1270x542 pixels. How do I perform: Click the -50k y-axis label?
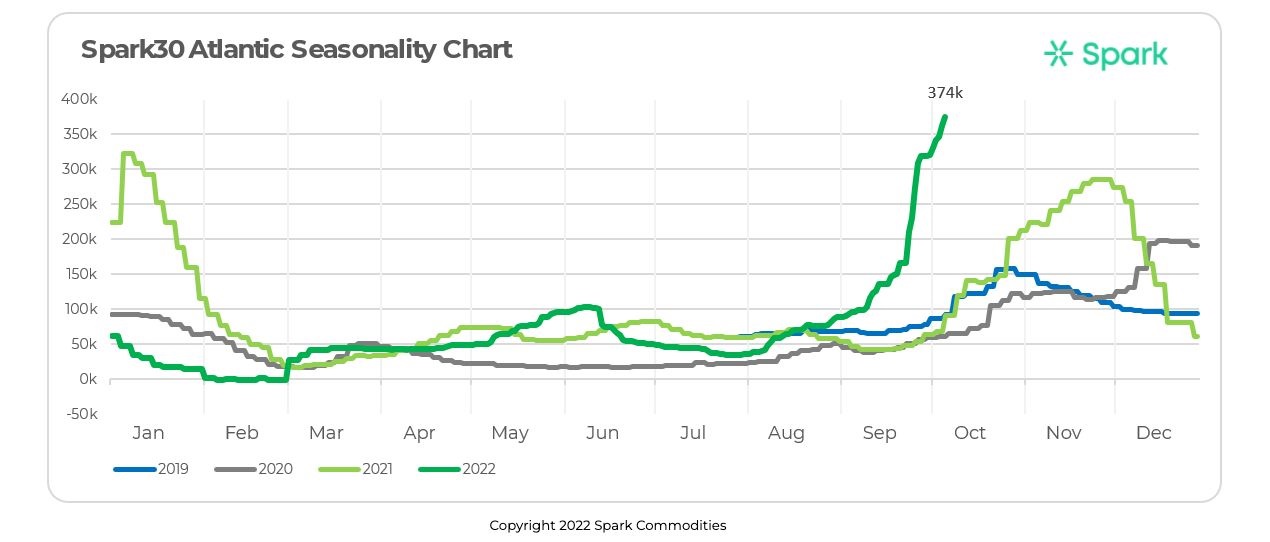(78, 414)
